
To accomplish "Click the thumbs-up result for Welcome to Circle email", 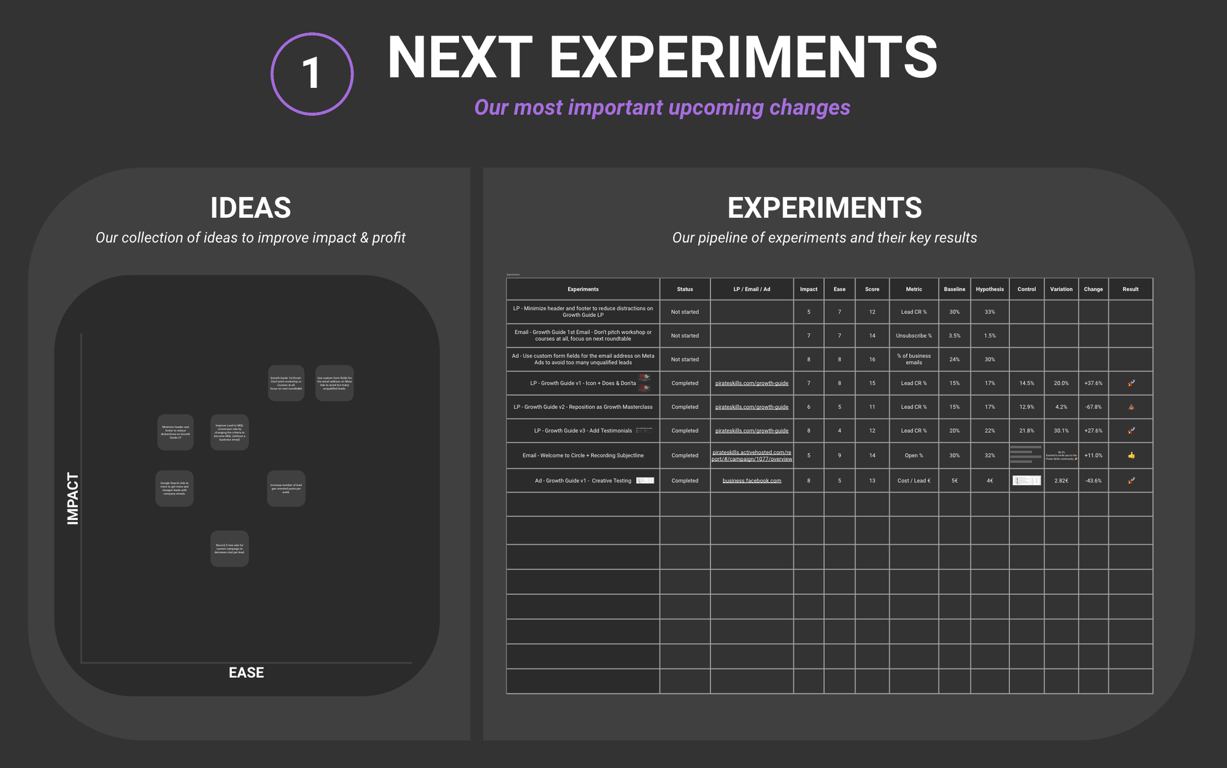I will pos(1131,455).
